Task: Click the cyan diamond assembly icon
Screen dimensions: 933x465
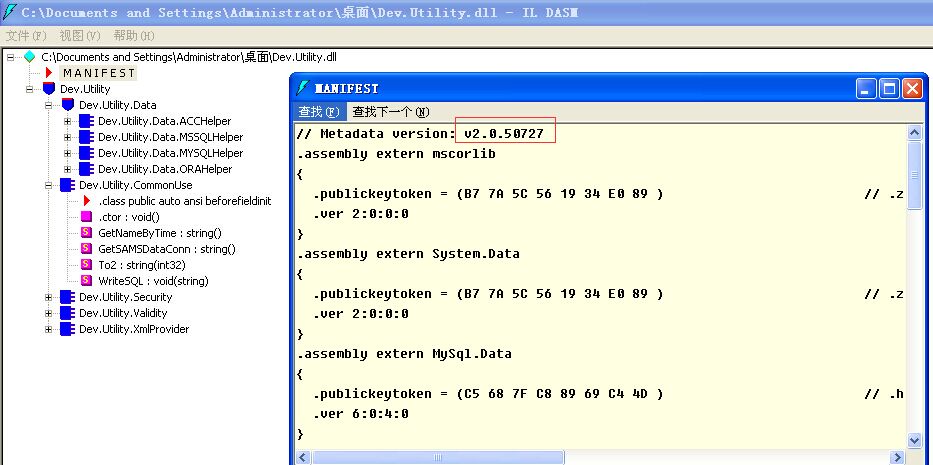Action: 29,57
